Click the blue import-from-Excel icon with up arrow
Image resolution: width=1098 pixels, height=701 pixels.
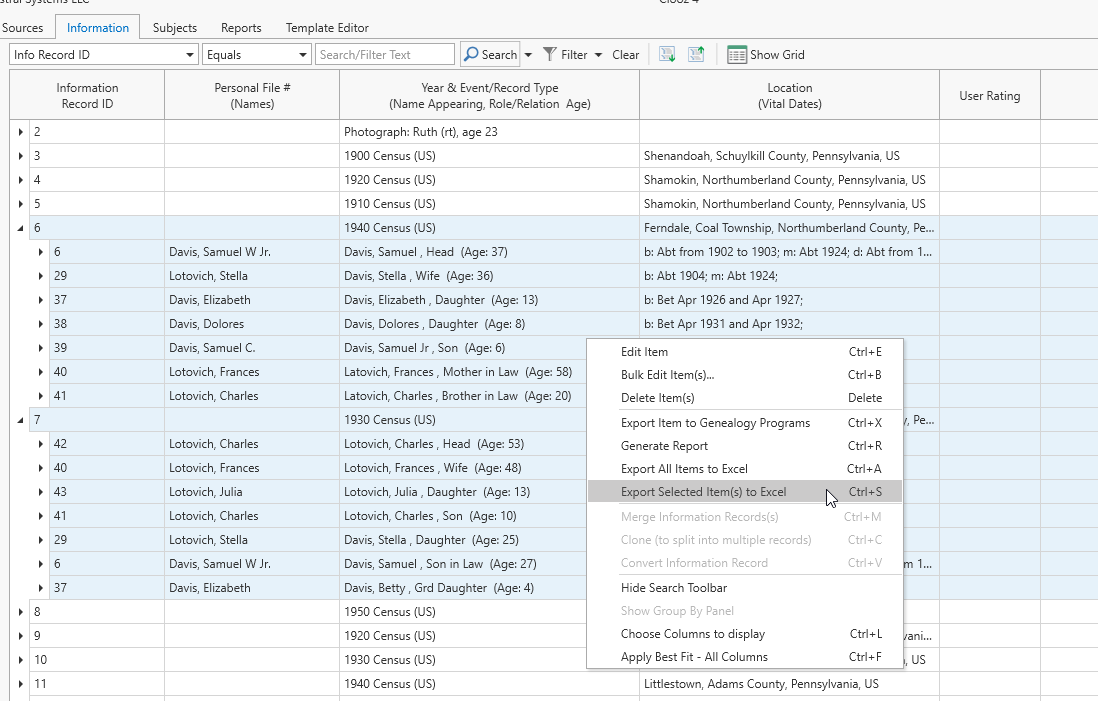click(x=695, y=54)
